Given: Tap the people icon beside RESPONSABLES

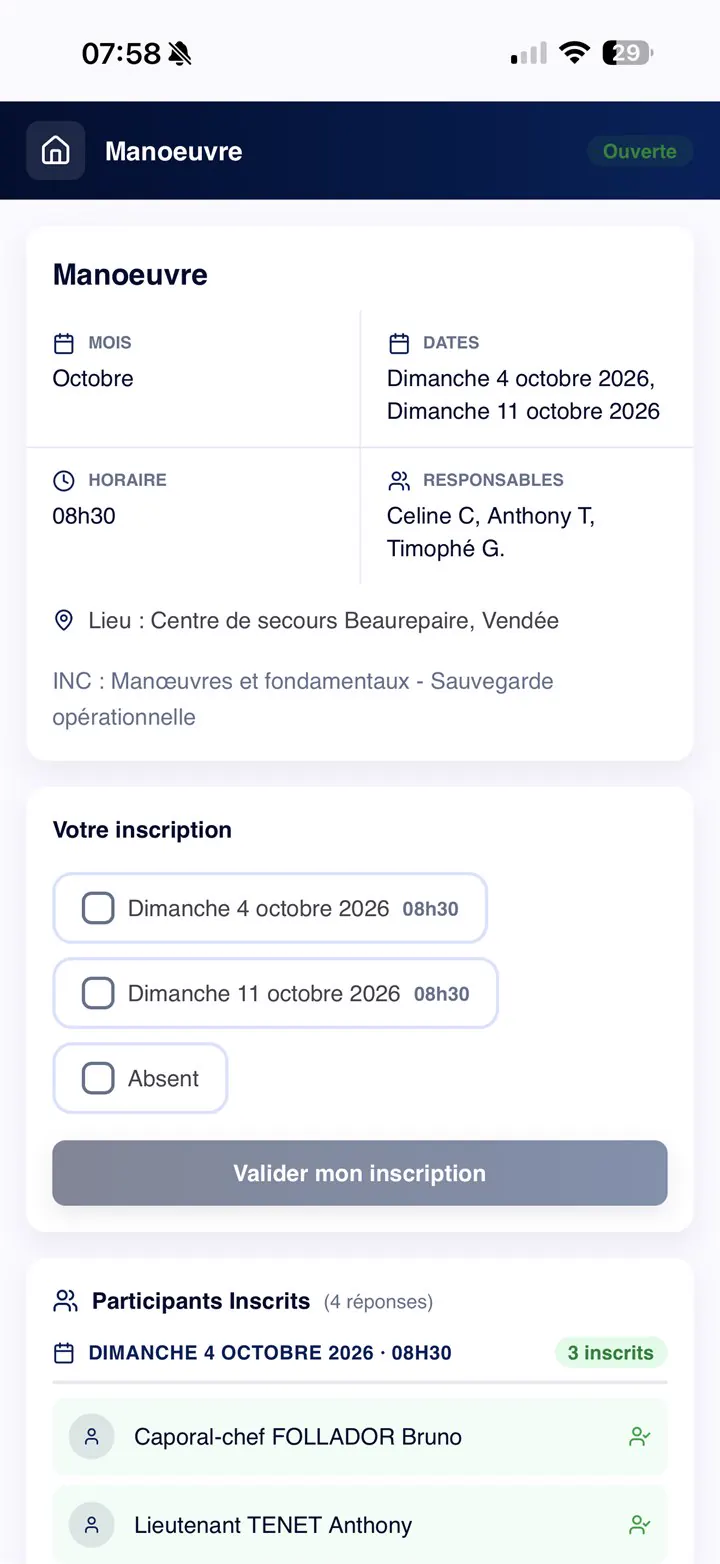Looking at the screenshot, I should pyautogui.click(x=399, y=480).
